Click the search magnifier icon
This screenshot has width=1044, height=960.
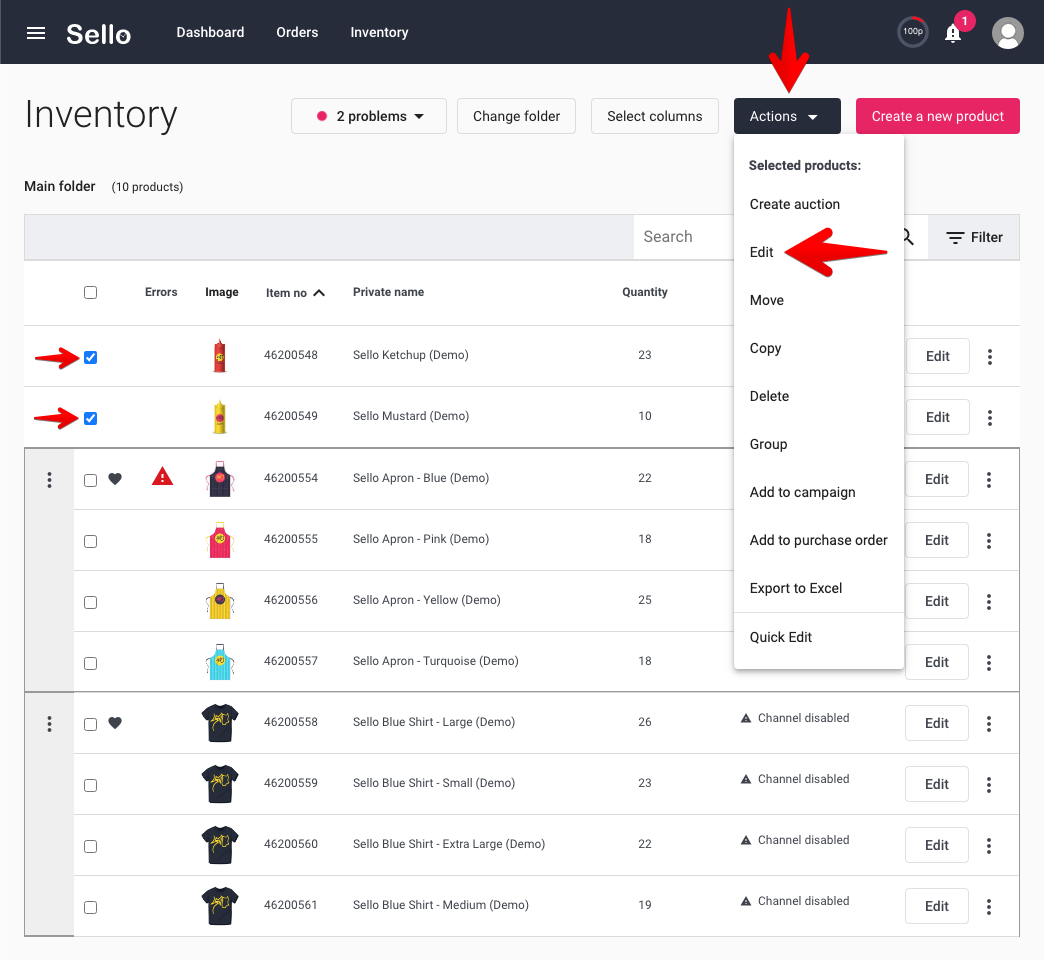pos(908,237)
